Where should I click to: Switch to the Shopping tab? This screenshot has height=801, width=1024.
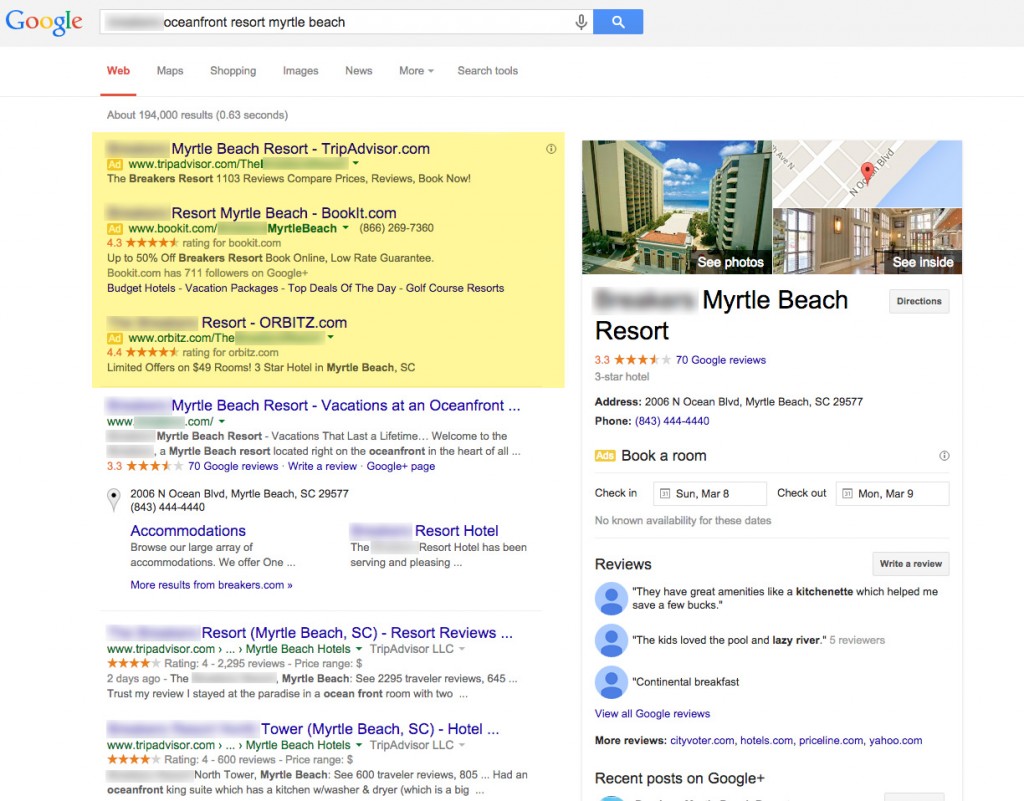[x=233, y=71]
